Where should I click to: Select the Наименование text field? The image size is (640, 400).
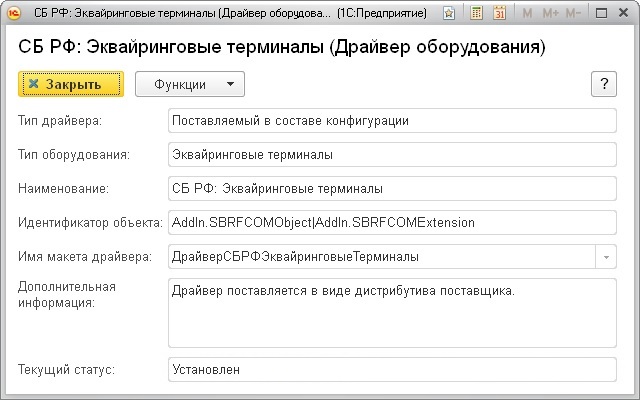[392, 189]
